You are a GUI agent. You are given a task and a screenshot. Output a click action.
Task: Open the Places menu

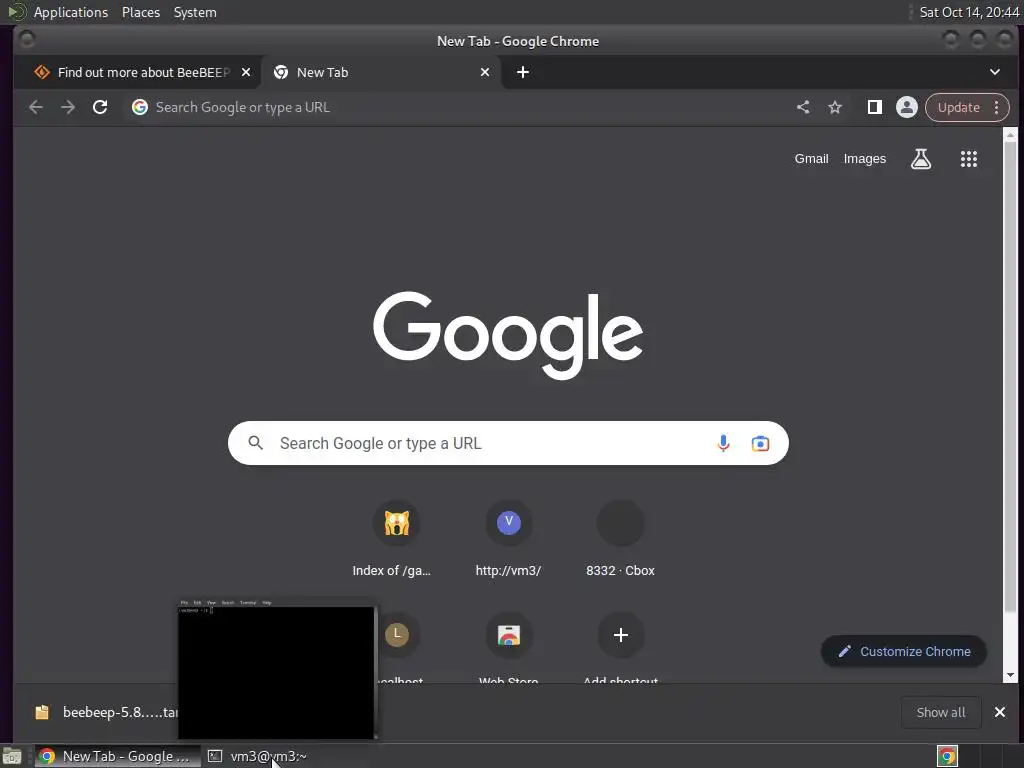141,12
